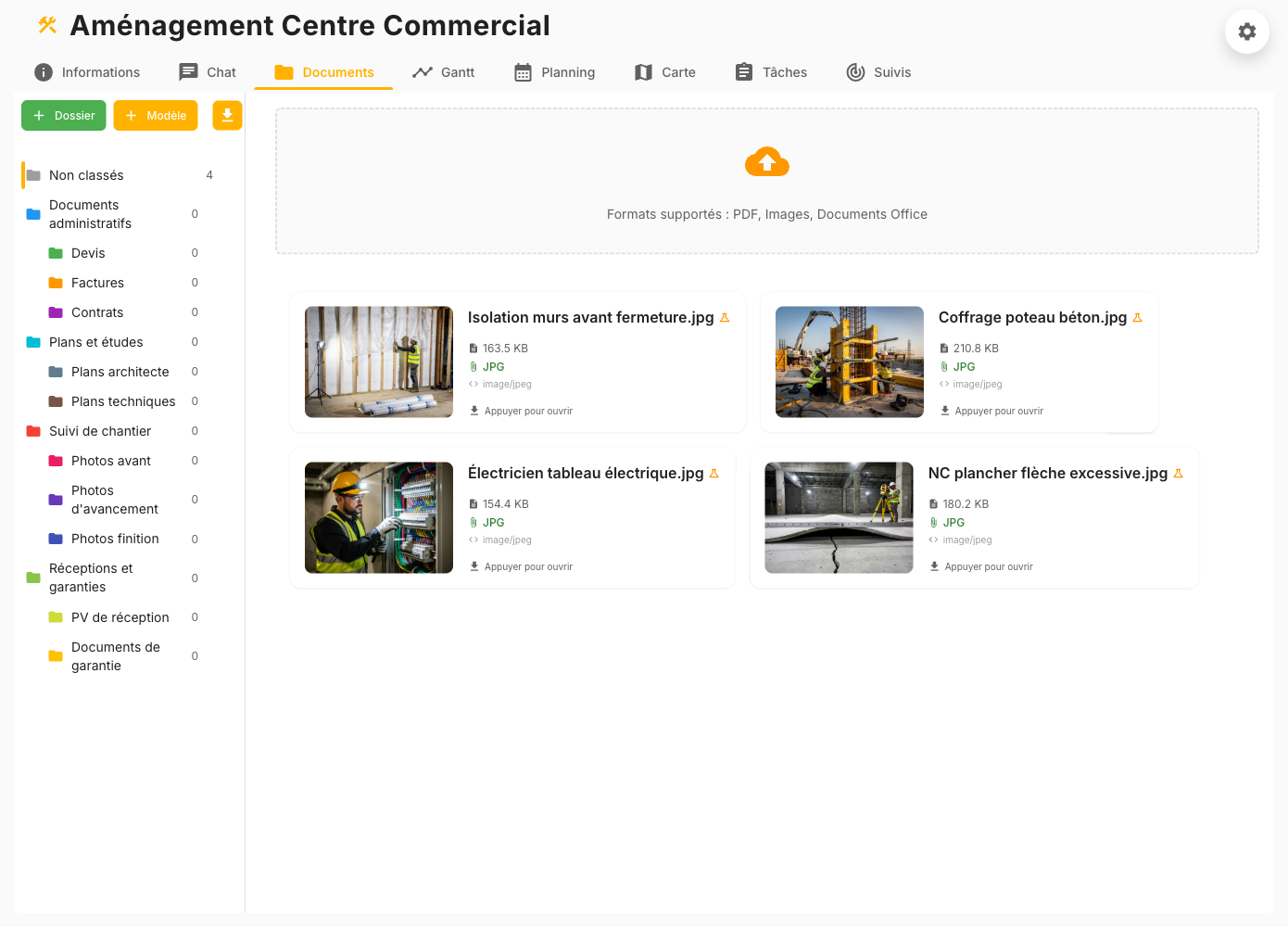Open the project settings gear icon
This screenshot has width=1288, height=927.
point(1246,32)
